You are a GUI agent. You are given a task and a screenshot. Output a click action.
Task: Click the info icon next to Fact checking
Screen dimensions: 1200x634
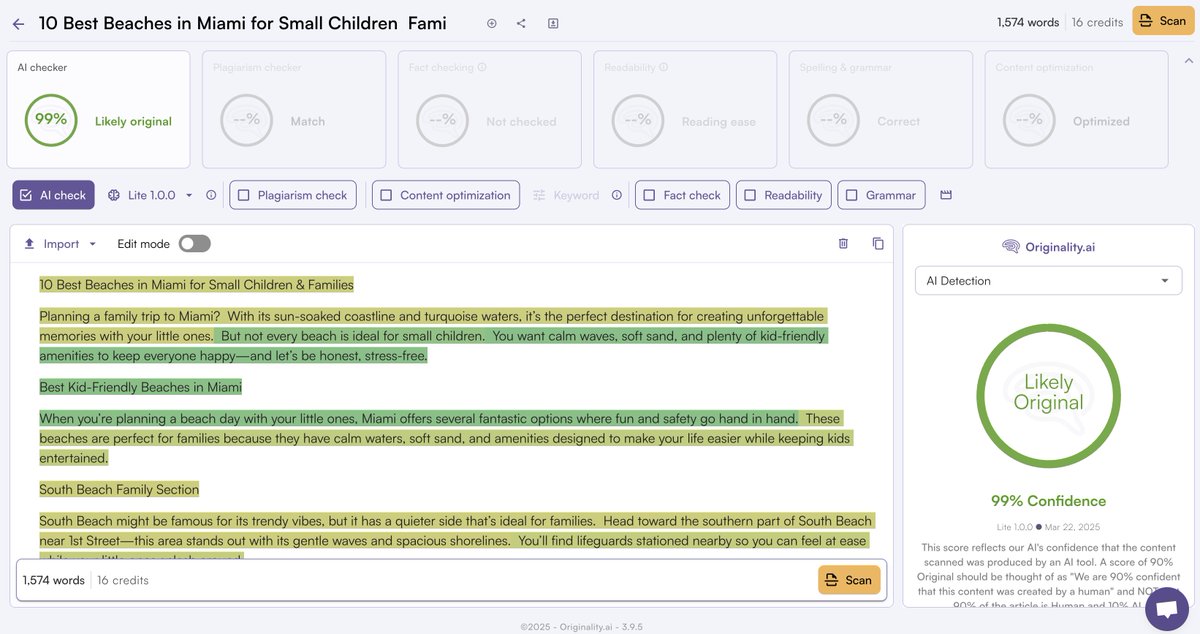point(482,67)
